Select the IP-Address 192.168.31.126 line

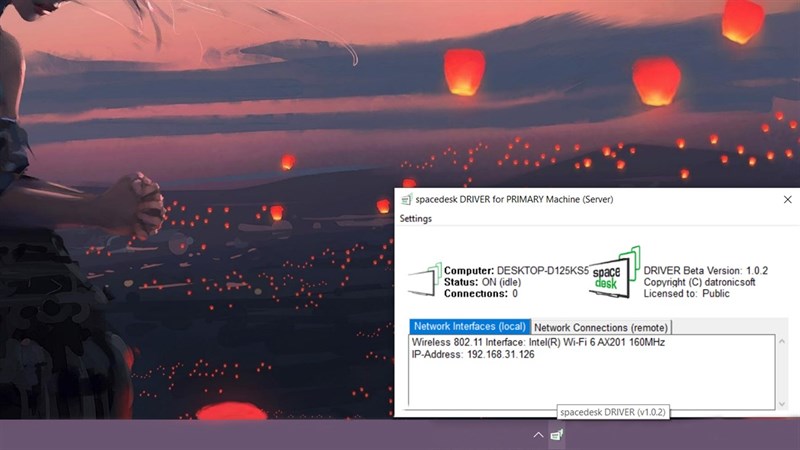(473, 355)
